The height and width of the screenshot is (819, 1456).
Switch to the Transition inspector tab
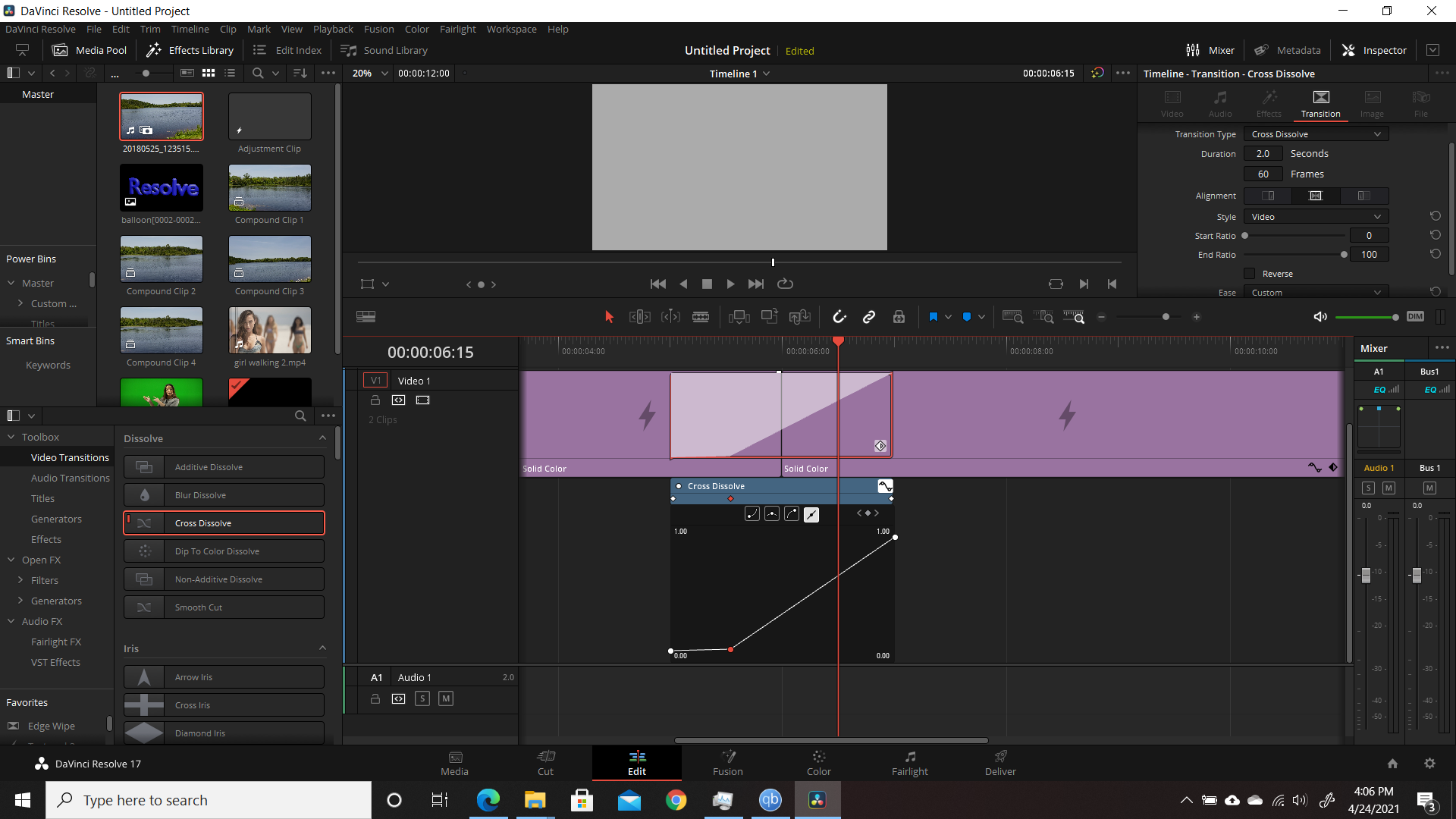(1320, 104)
